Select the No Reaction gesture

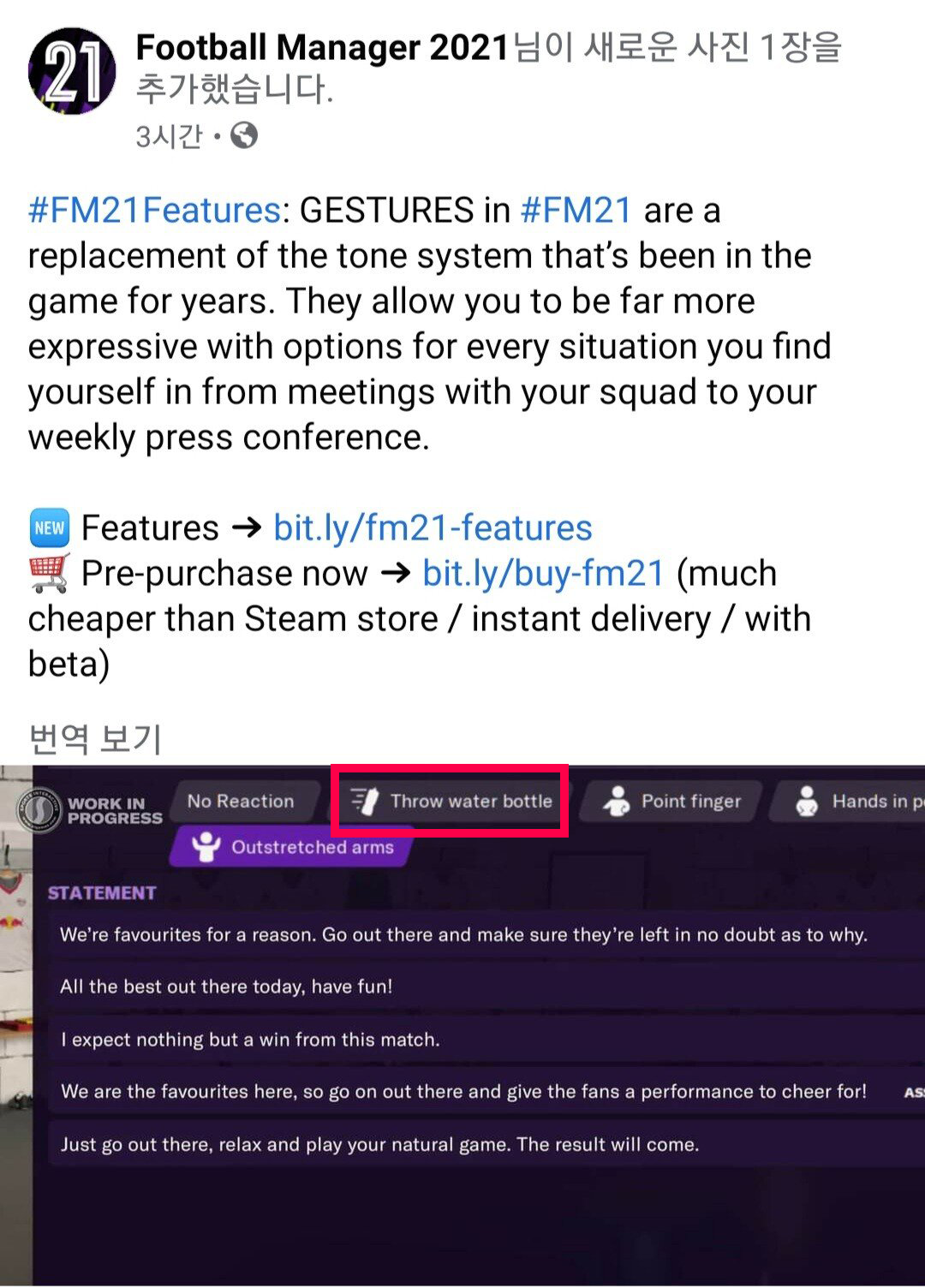pos(241,802)
